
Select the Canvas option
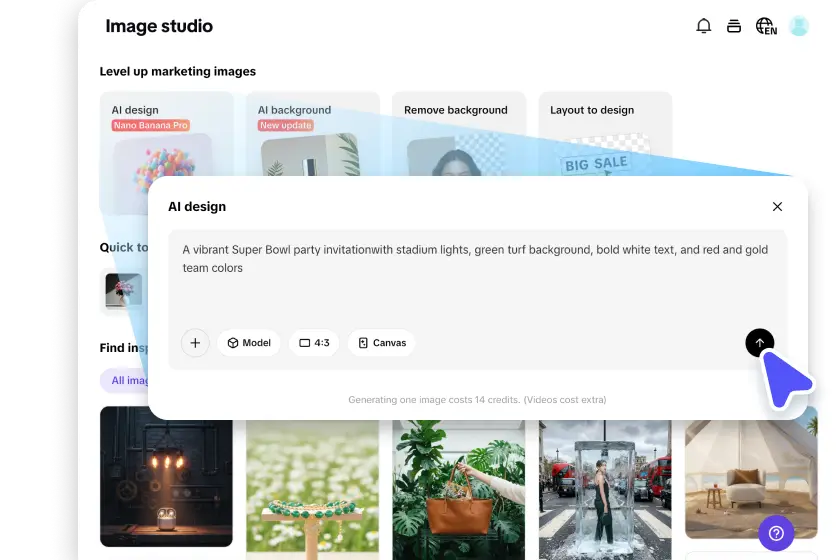[381, 342]
